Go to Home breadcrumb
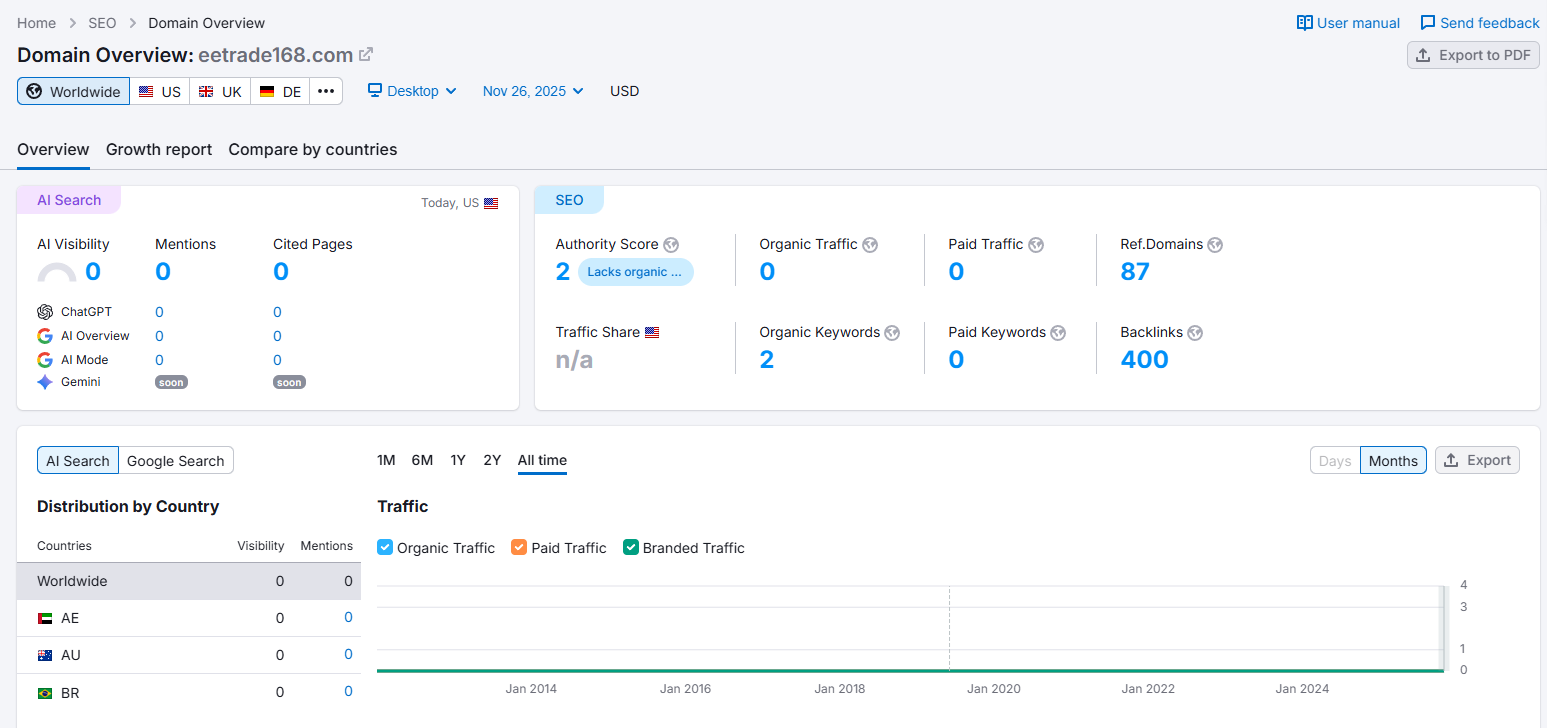This screenshot has height=728, width=1547. (36, 23)
